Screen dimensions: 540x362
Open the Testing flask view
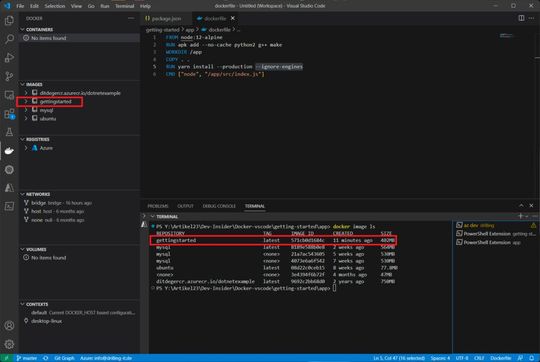[x=9, y=132]
